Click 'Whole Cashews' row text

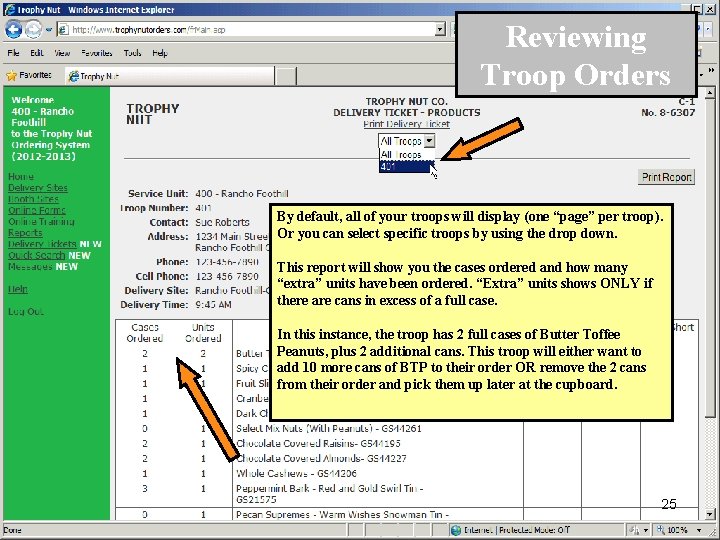pyautogui.click(x=296, y=473)
